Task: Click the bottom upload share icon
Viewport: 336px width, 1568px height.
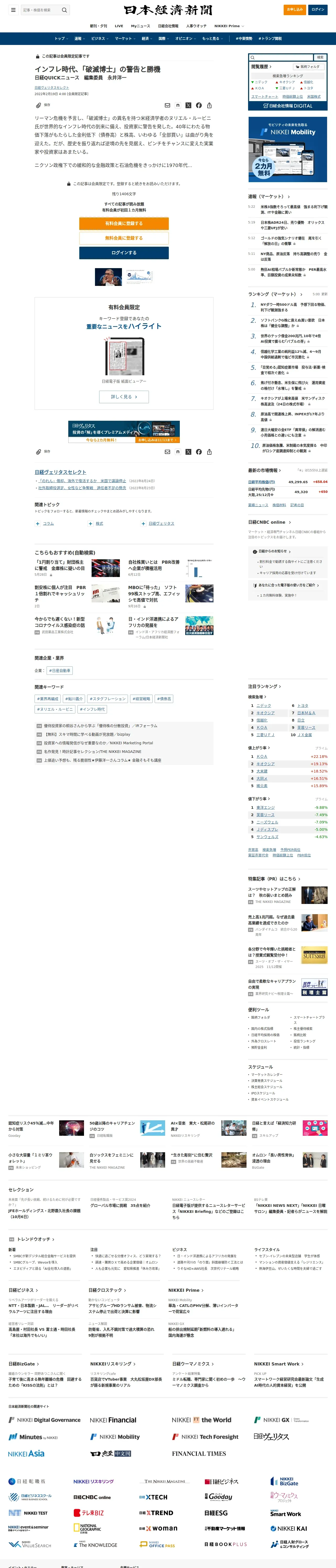Action: click(209, 452)
